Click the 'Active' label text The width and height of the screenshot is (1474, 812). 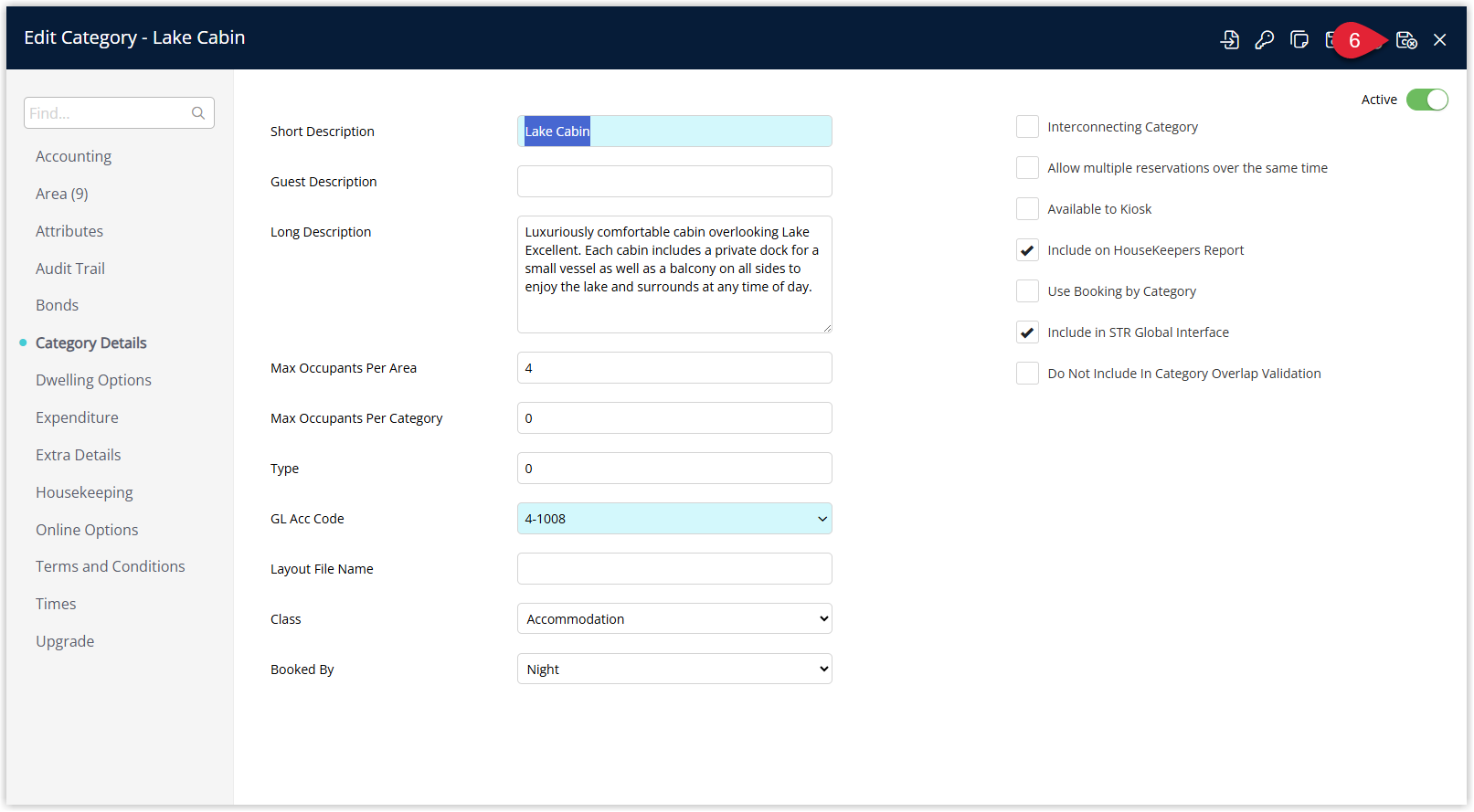[x=1379, y=100]
